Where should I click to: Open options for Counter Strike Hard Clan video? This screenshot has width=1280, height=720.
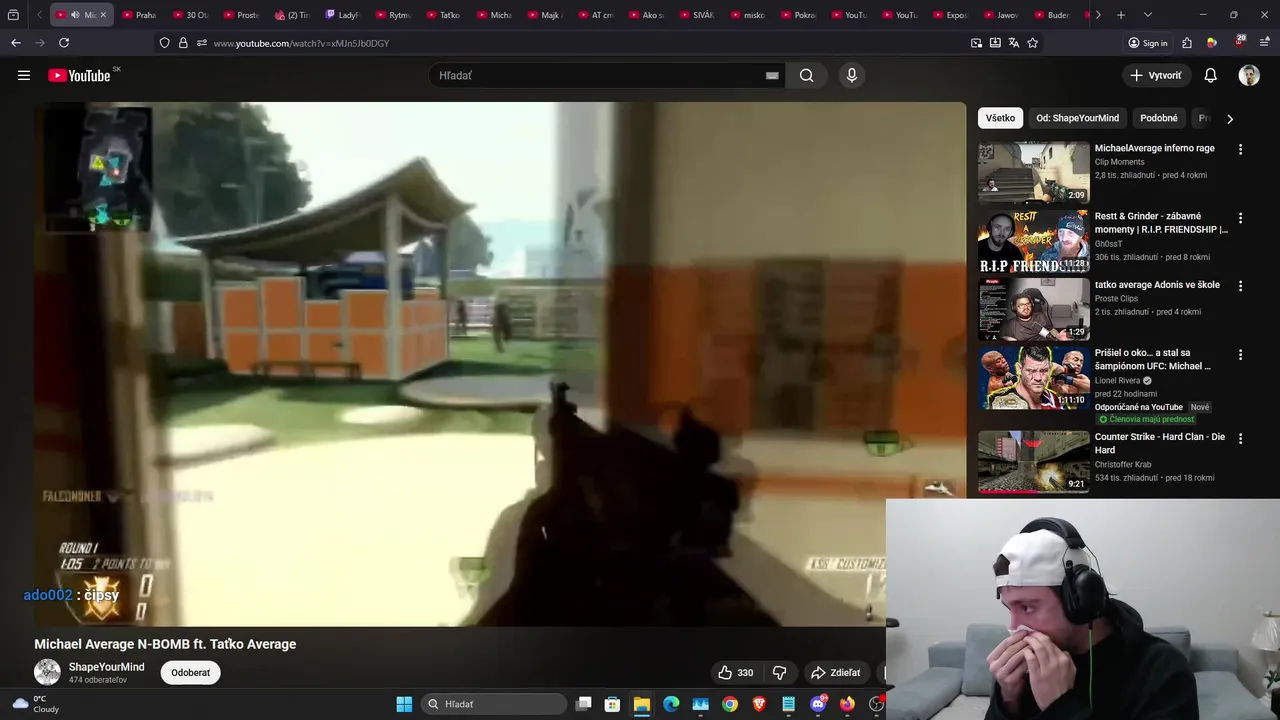pos(1241,438)
